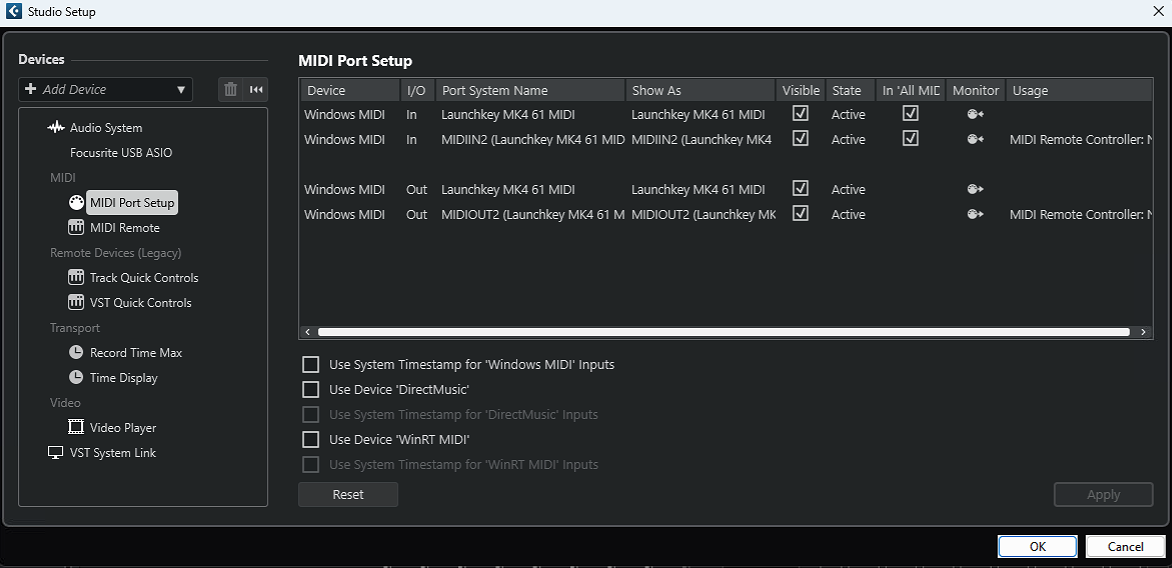Image resolution: width=1172 pixels, height=568 pixels.
Task: Click the Visible column header
Action: click(x=801, y=90)
